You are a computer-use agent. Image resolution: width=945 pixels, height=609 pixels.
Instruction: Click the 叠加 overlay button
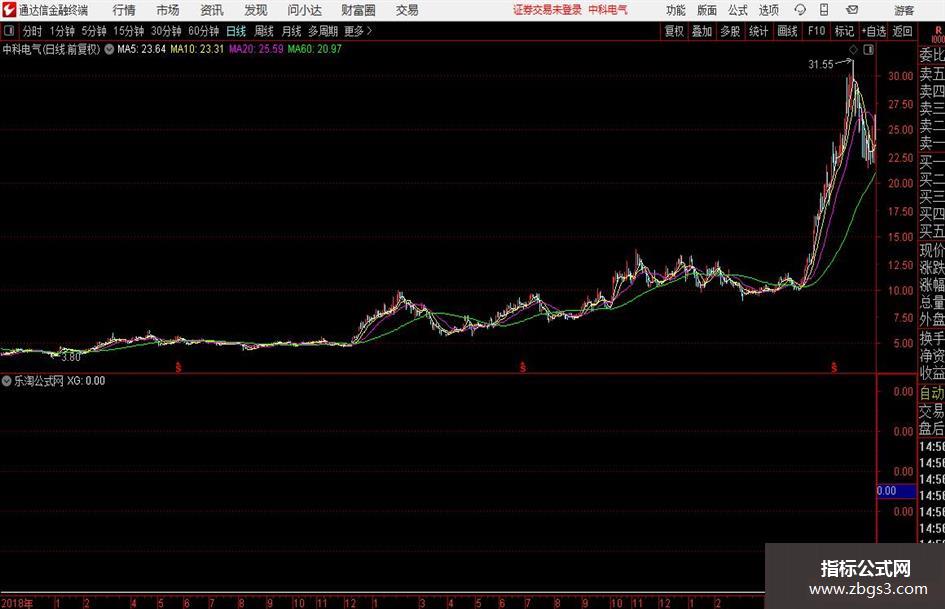coord(702,31)
